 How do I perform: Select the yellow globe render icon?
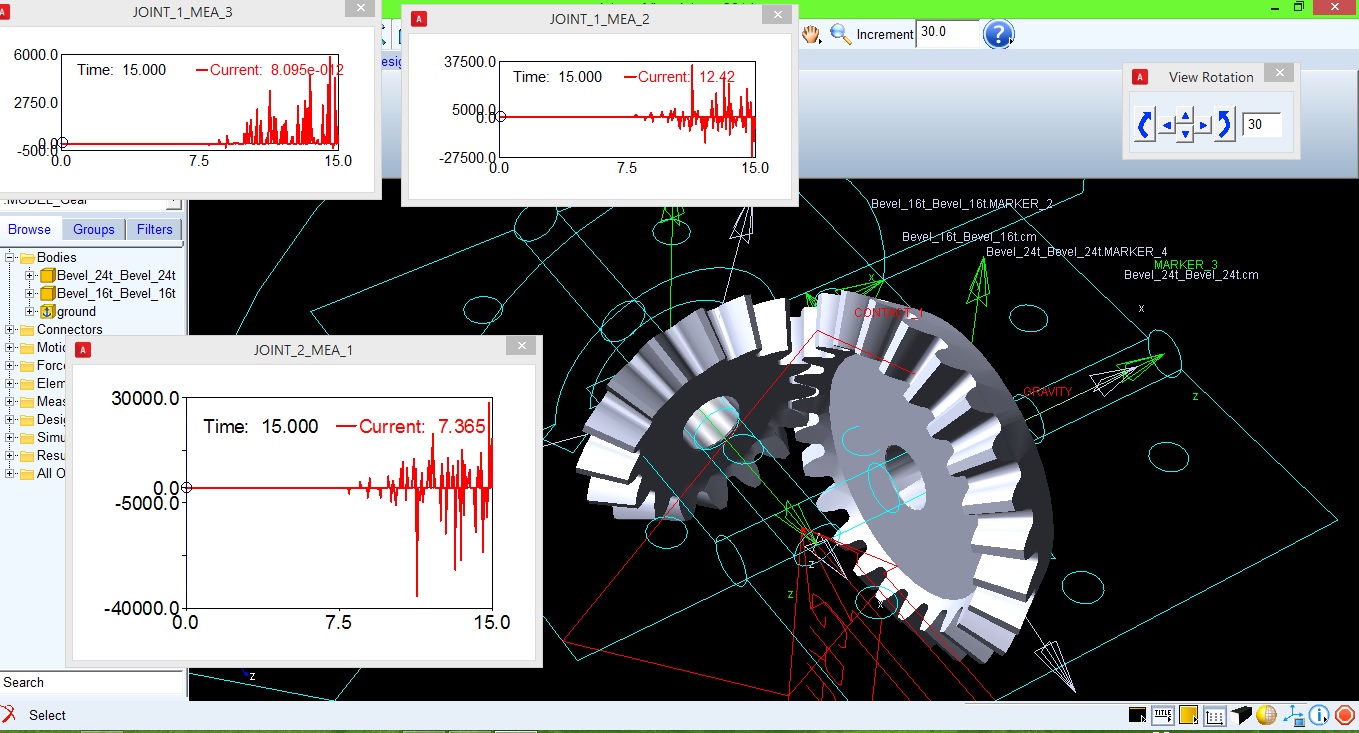tap(1266, 715)
